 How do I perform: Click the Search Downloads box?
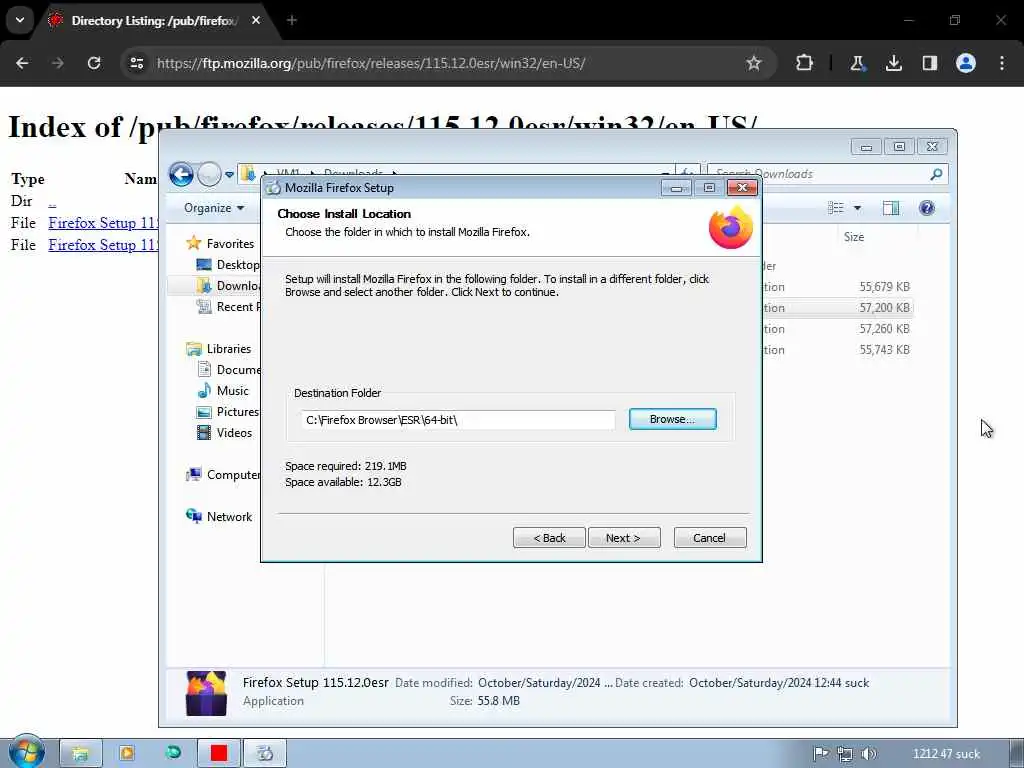click(820, 174)
